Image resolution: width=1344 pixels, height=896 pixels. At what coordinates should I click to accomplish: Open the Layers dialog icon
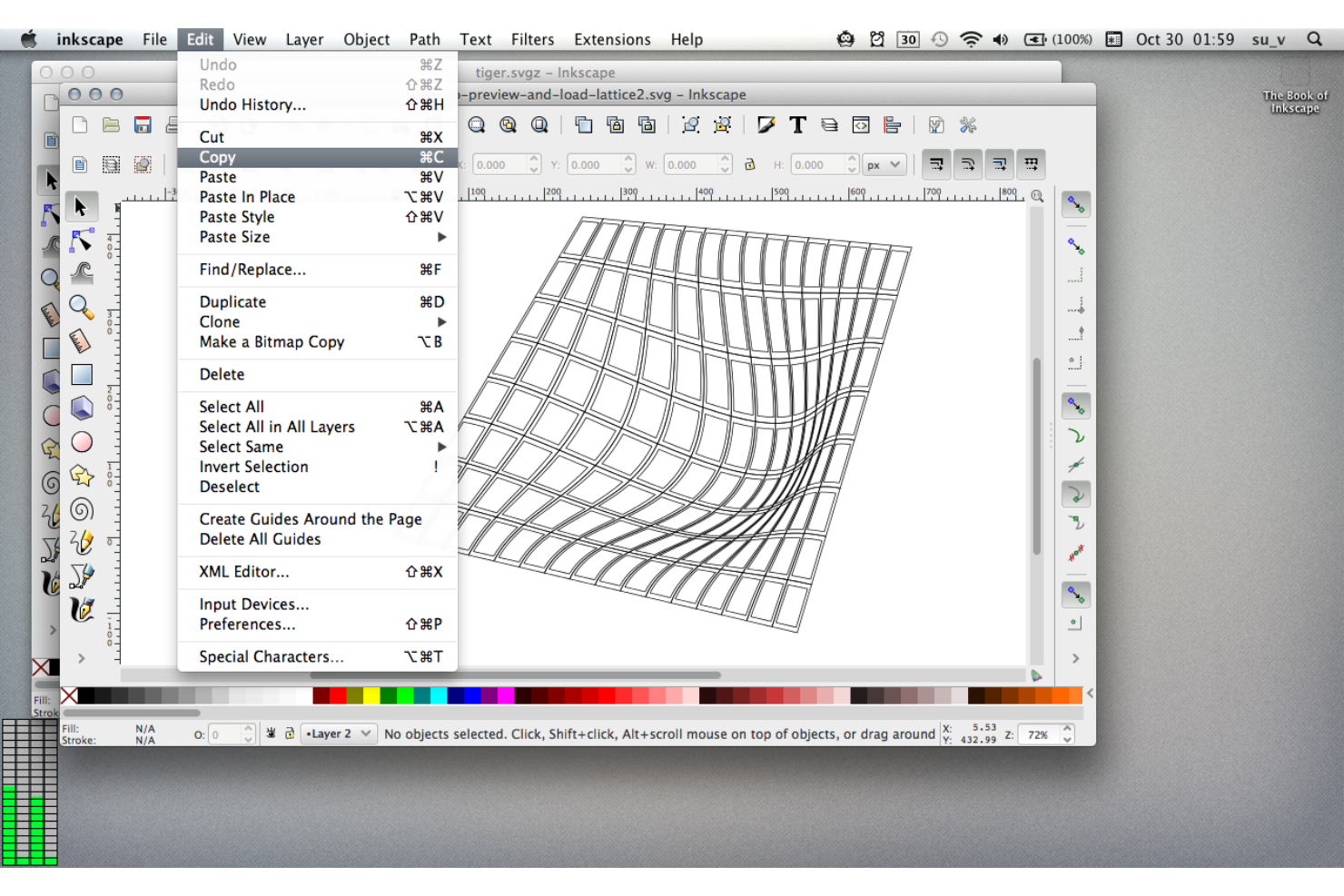click(829, 125)
